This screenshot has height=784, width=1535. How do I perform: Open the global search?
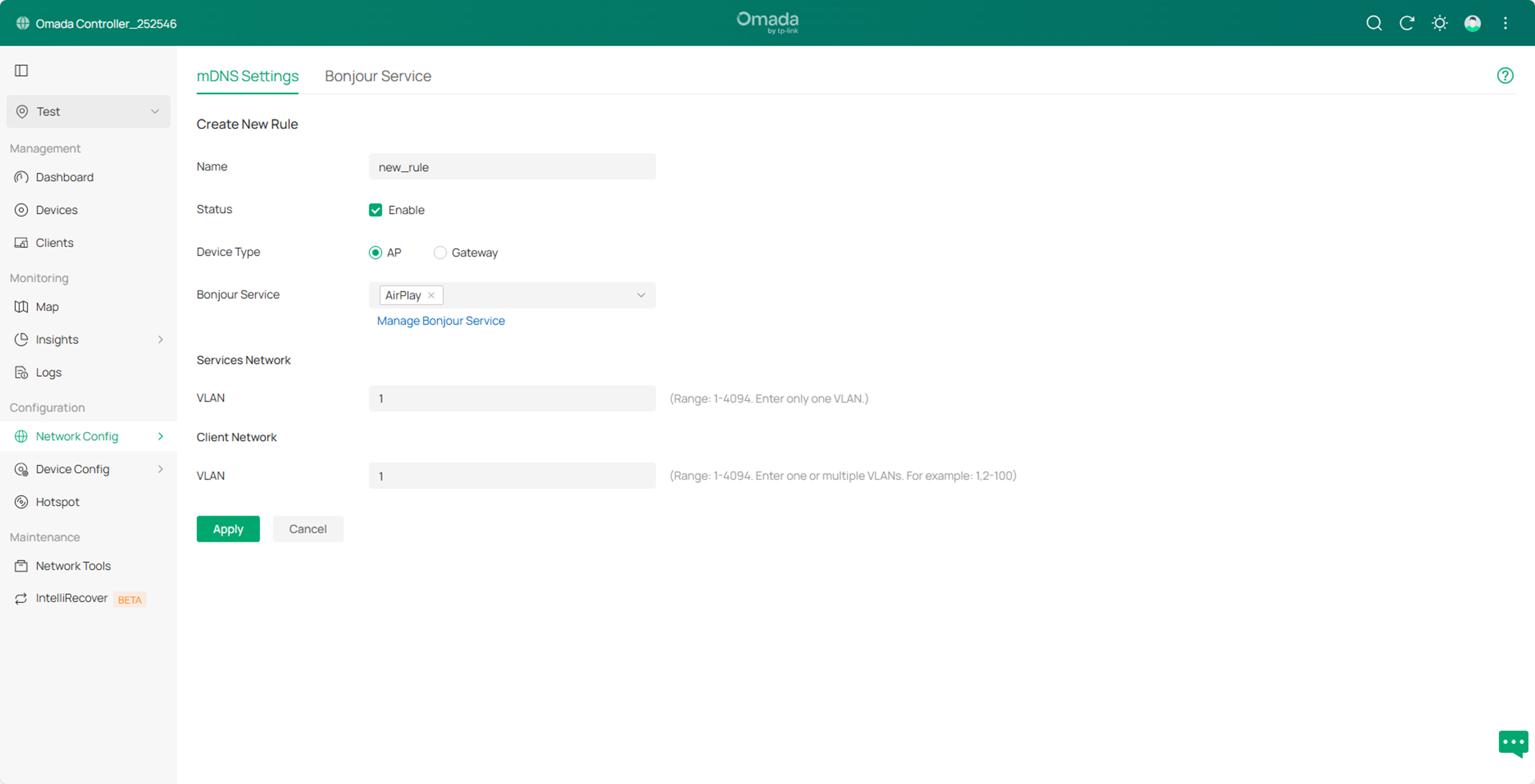point(1373,23)
